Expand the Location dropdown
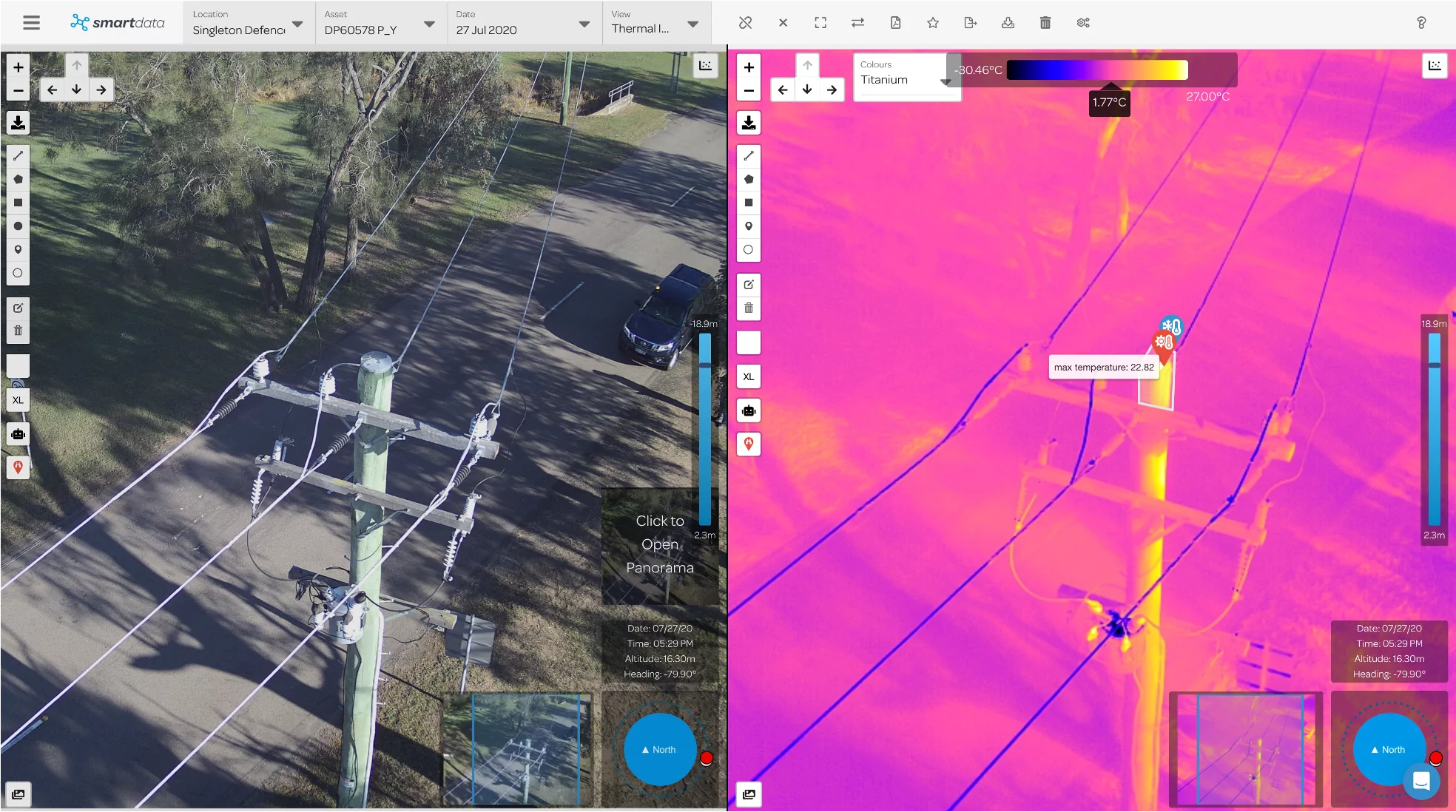 (x=249, y=23)
